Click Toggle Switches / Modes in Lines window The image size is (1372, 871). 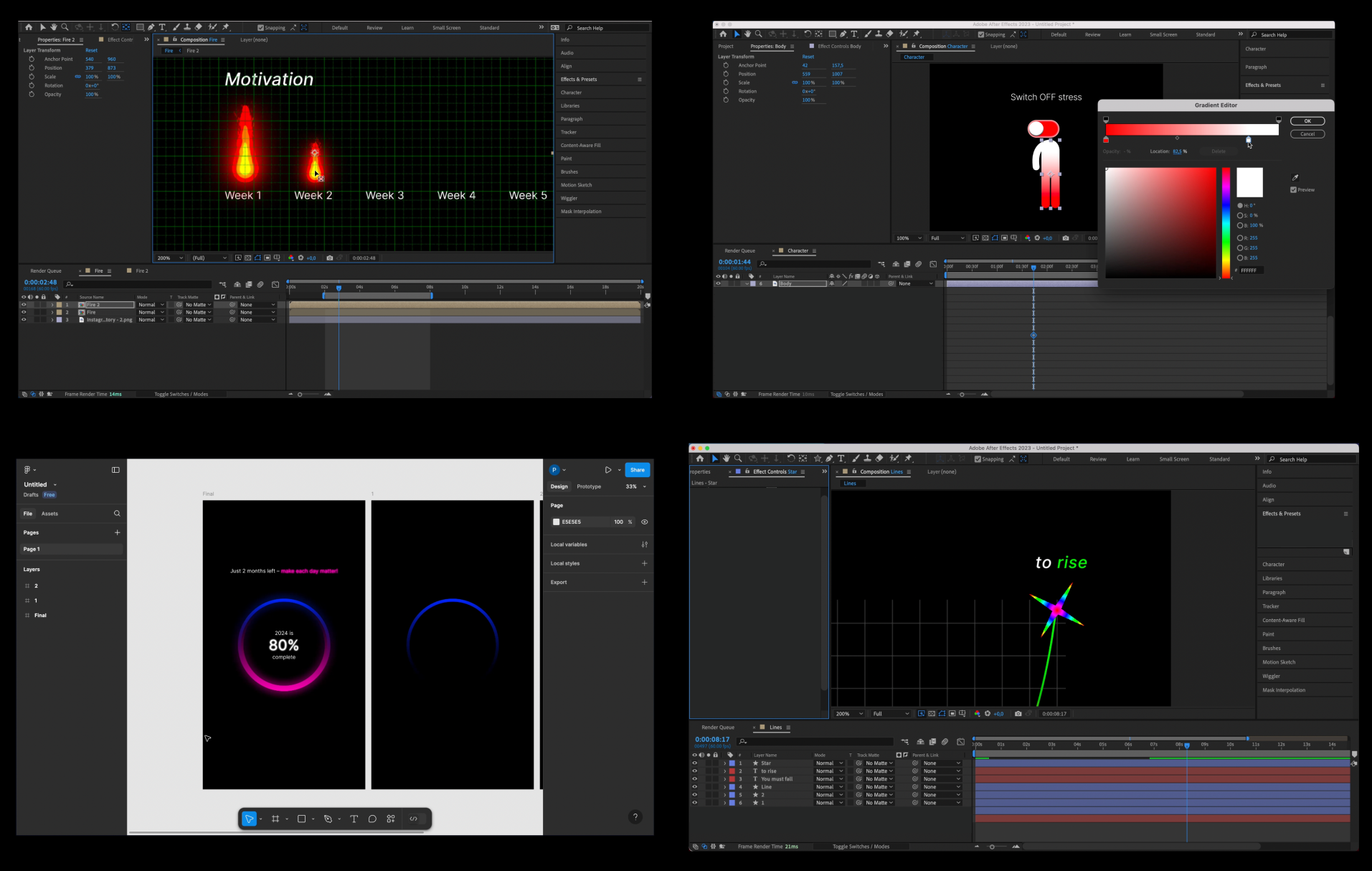(x=861, y=847)
